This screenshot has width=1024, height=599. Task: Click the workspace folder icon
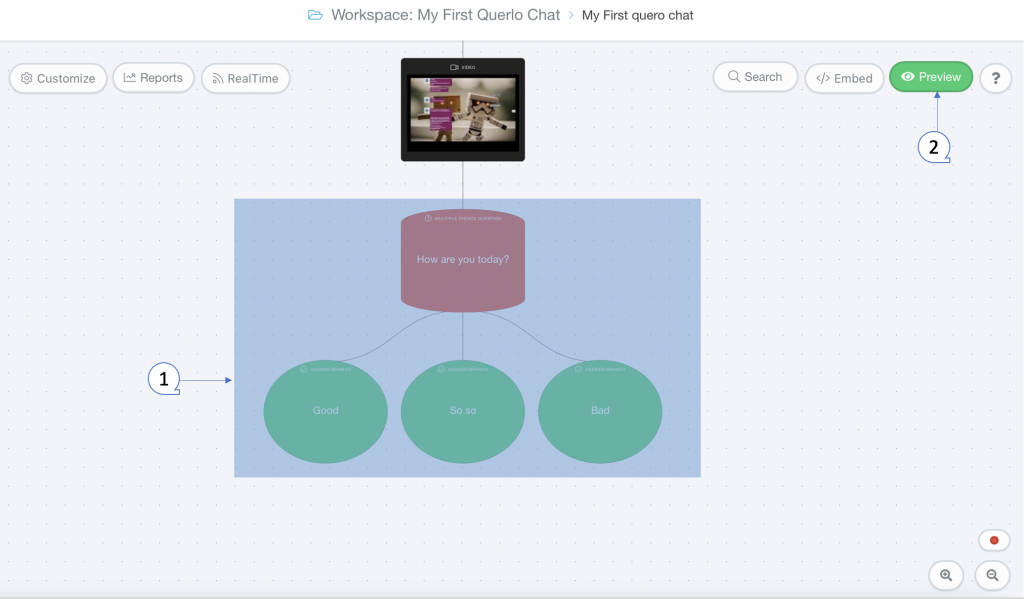click(x=315, y=15)
